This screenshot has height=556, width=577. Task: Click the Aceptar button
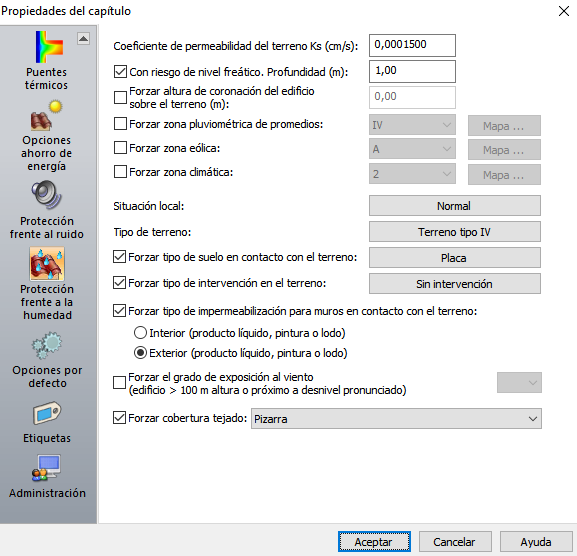coord(374,542)
